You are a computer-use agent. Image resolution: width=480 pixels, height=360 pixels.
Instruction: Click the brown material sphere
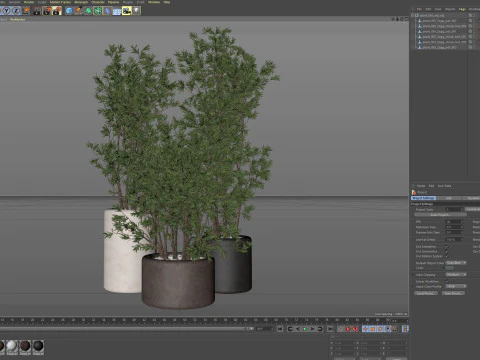tap(25, 346)
